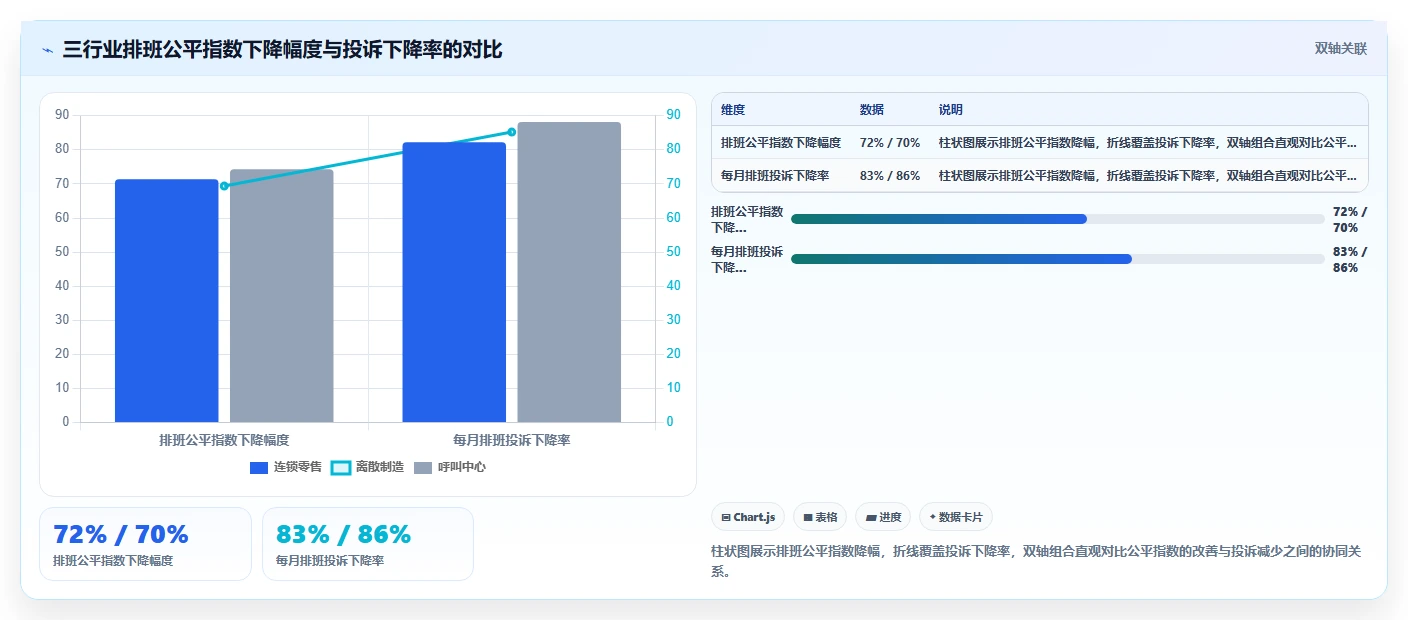Screen dimensions: 1408x620
Task: Click table cell 83% / 86%
Action: (x=890, y=176)
